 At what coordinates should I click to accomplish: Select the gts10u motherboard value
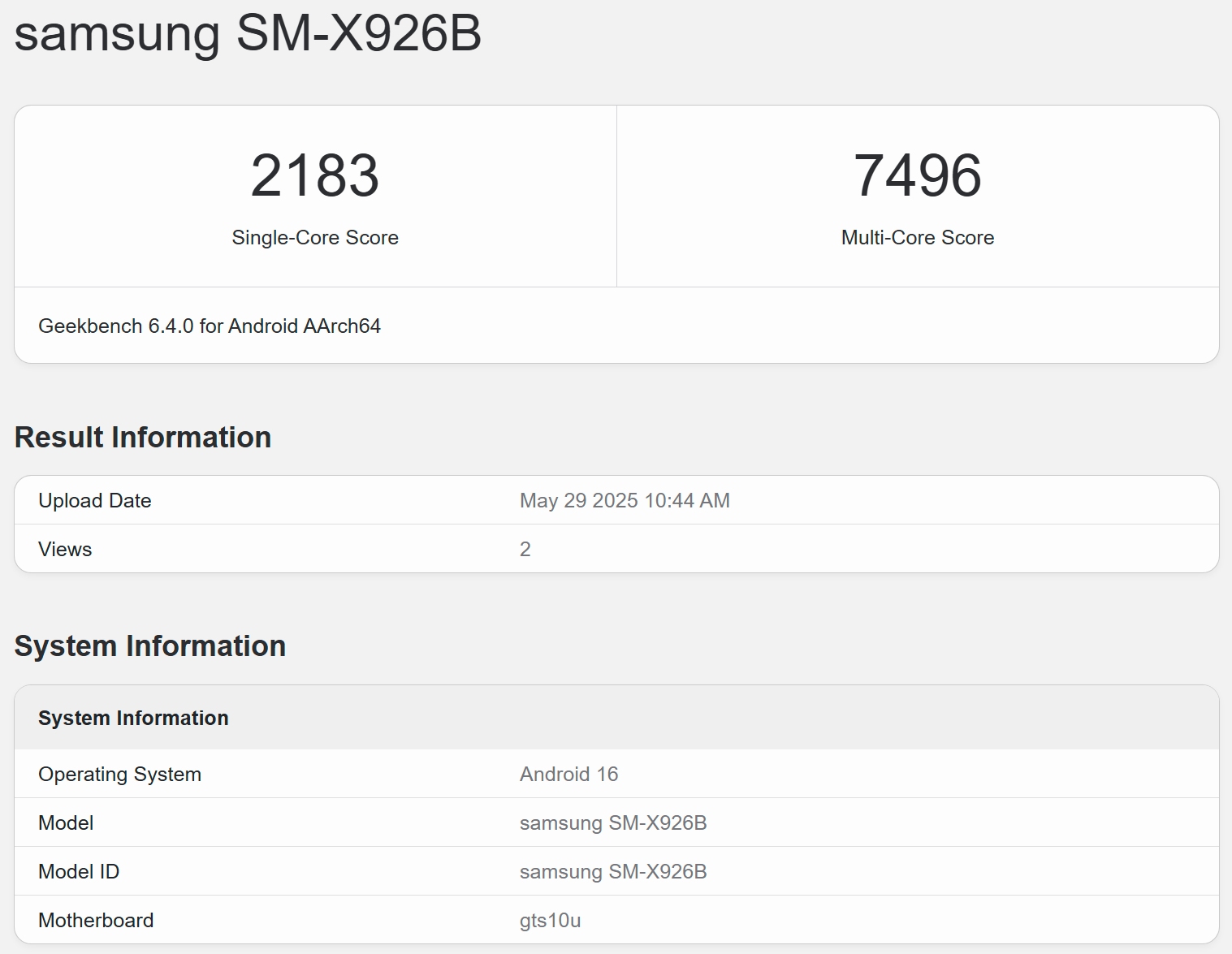click(550, 921)
